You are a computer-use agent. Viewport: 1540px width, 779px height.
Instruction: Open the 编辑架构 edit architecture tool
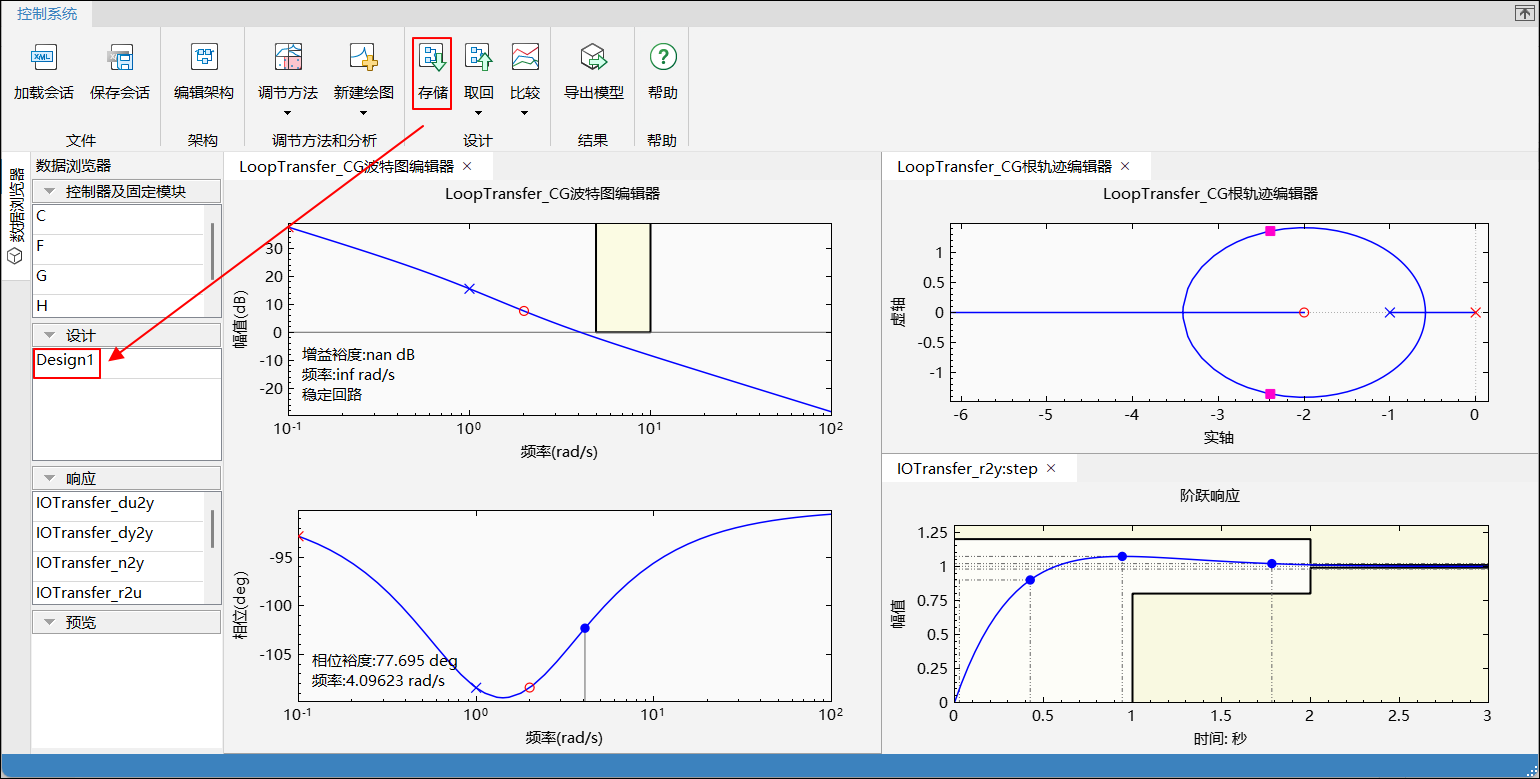[204, 59]
